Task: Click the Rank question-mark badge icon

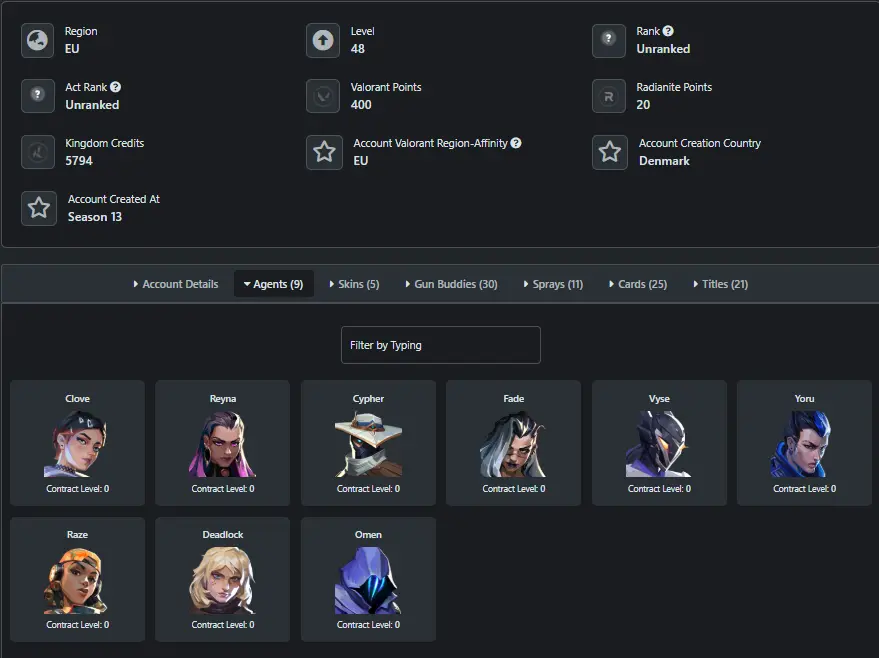Action: tap(609, 40)
